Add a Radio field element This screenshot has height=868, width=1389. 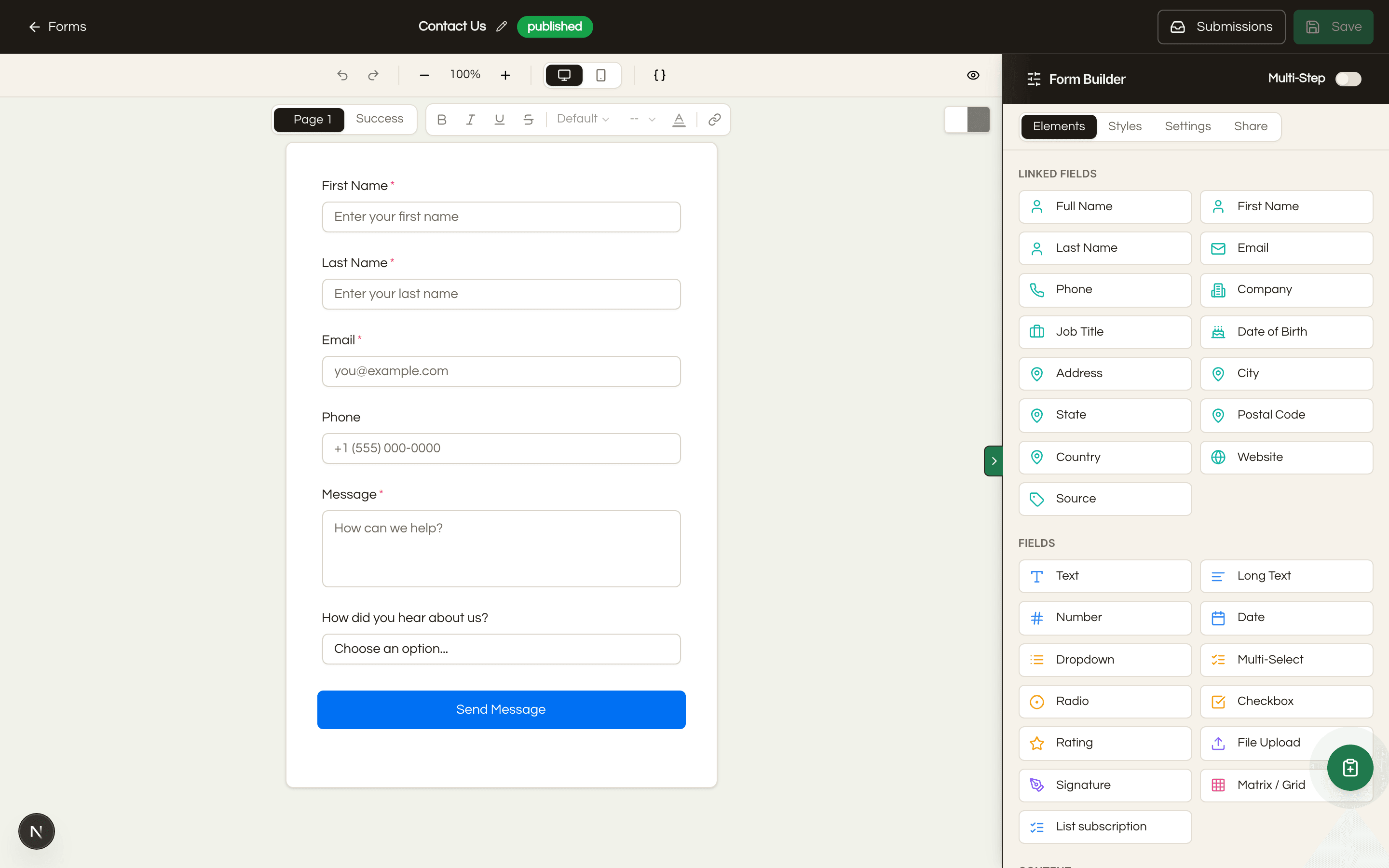click(1105, 702)
